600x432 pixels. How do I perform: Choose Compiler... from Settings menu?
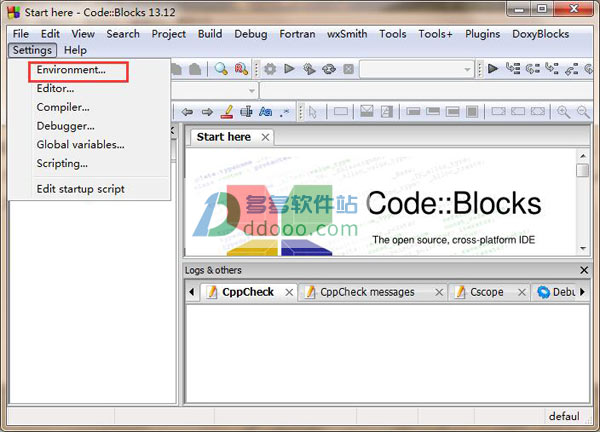(x=63, y=107)
